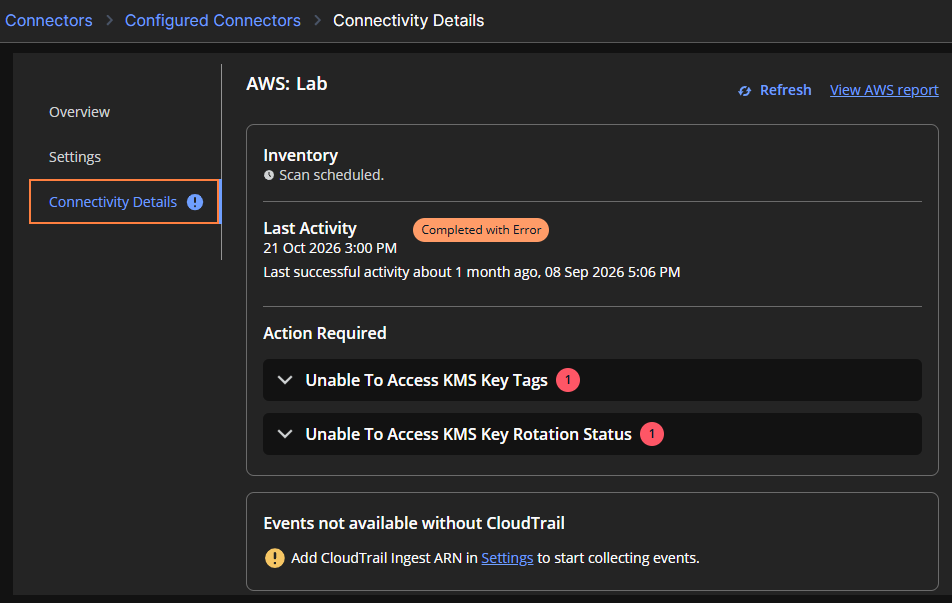The width and height of the screenshot is (952, 603).
Task: Open the Settings sidebar section
Action: [x=75, y=157]
